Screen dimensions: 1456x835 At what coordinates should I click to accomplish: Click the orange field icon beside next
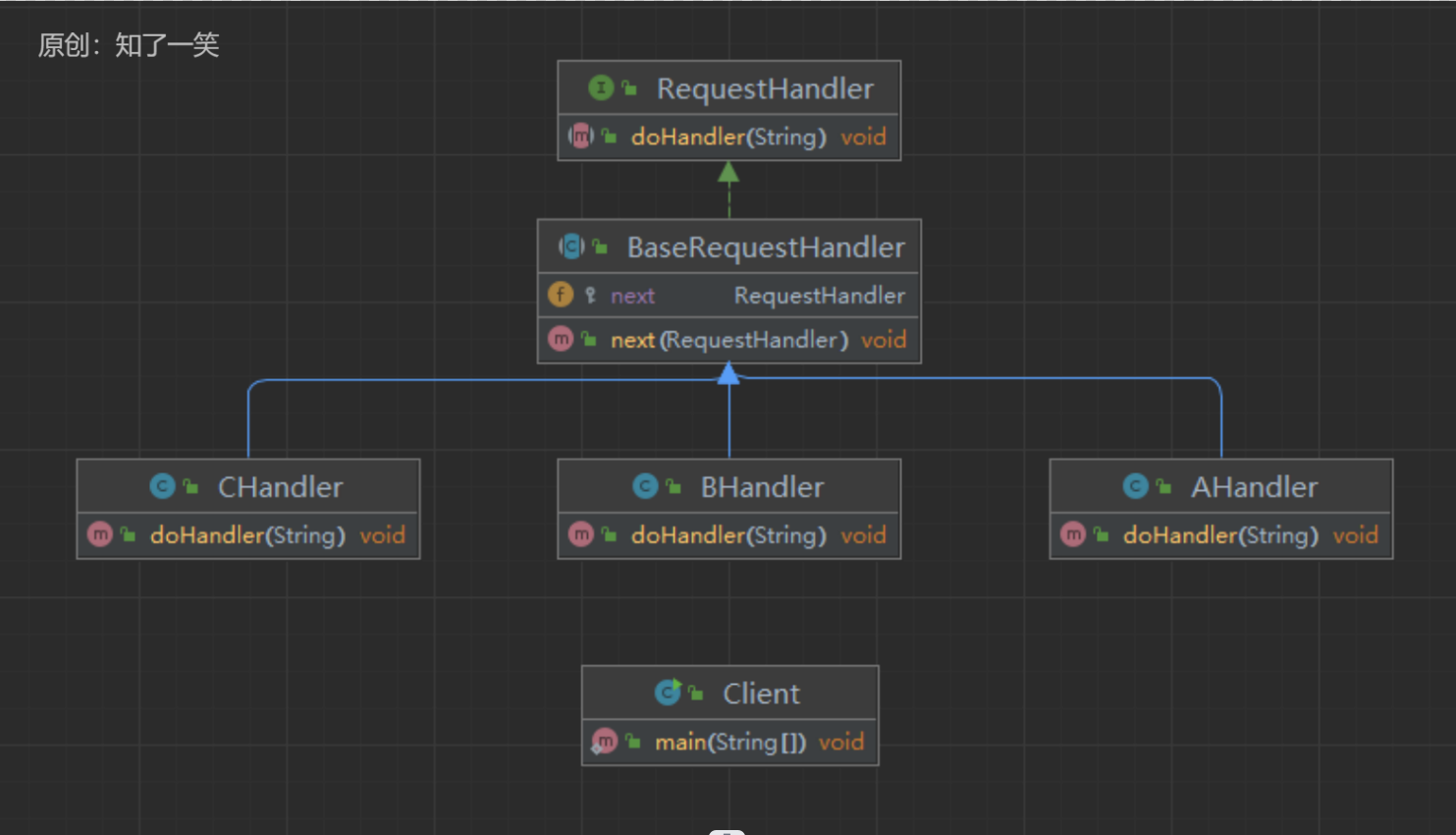561,295
